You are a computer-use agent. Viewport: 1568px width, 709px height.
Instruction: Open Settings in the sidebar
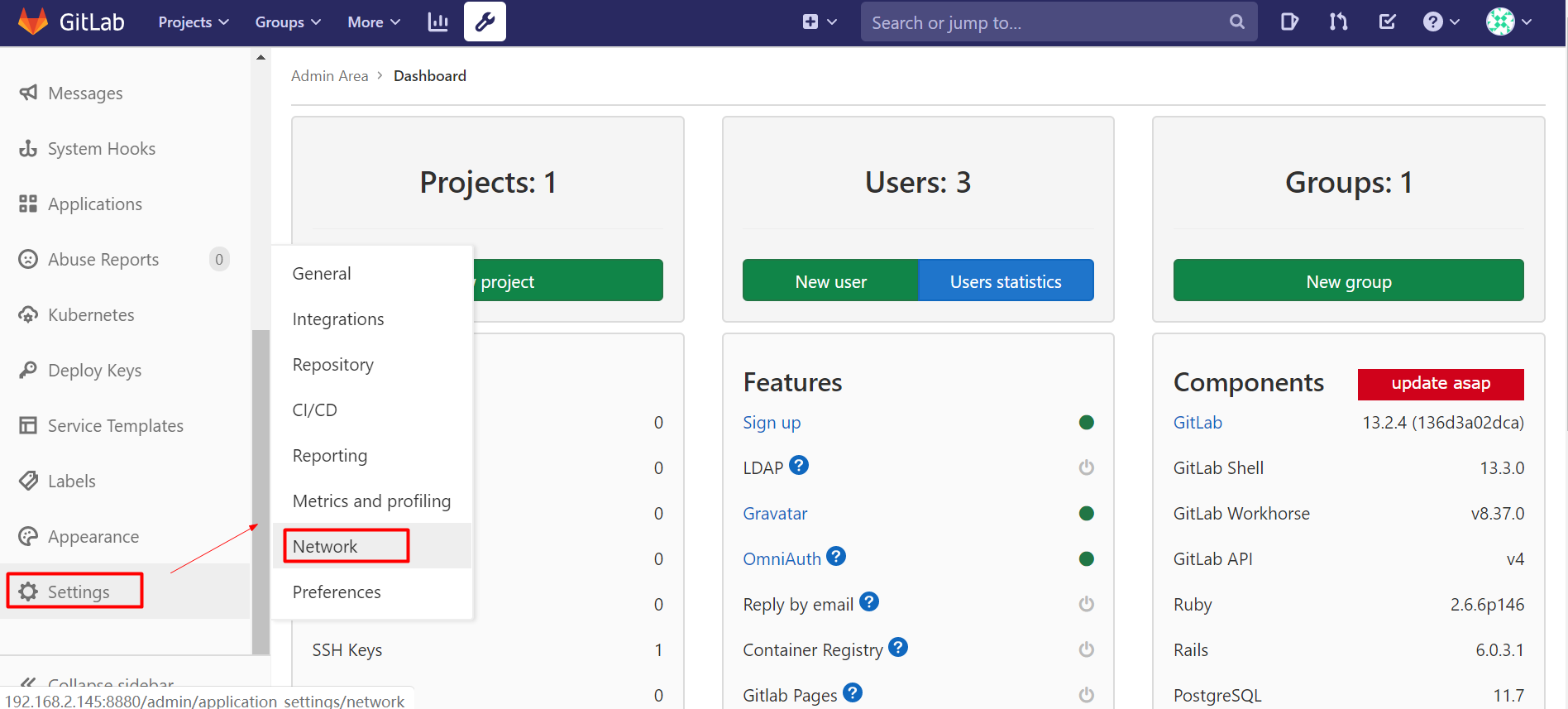tap(125, 592)
